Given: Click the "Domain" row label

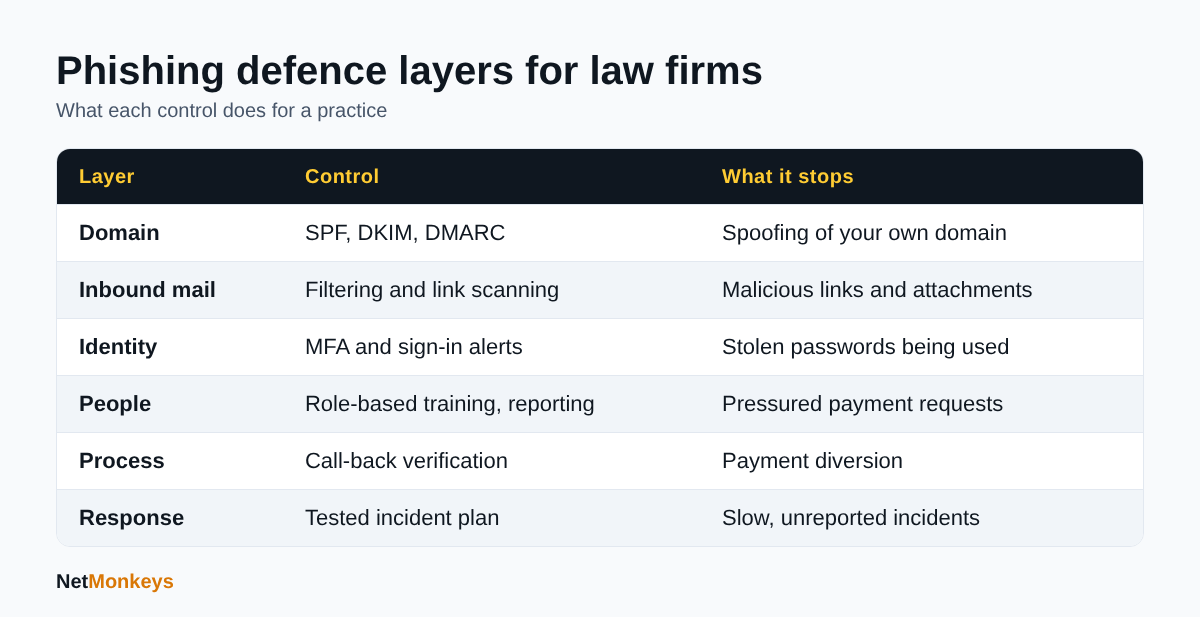Looking at the screenshot, I should (x=119, y=233).
